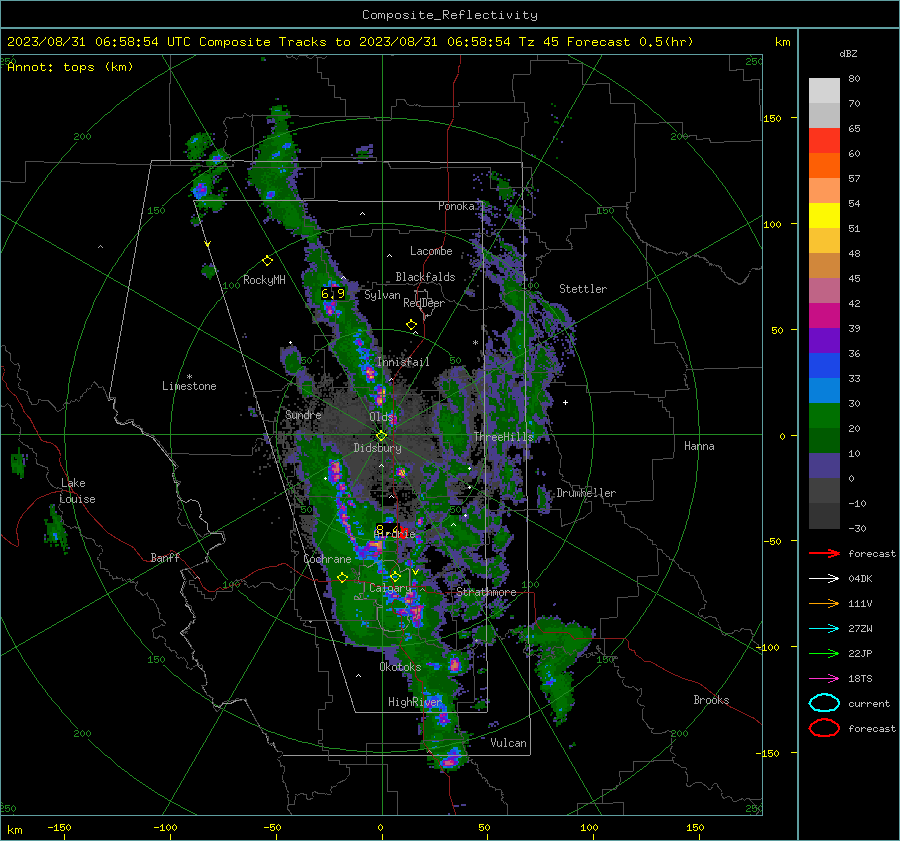The width and height of the screenshot is (900, 841).
Task: Click the Blackfalds town label
Action: (x=425, y=277)
